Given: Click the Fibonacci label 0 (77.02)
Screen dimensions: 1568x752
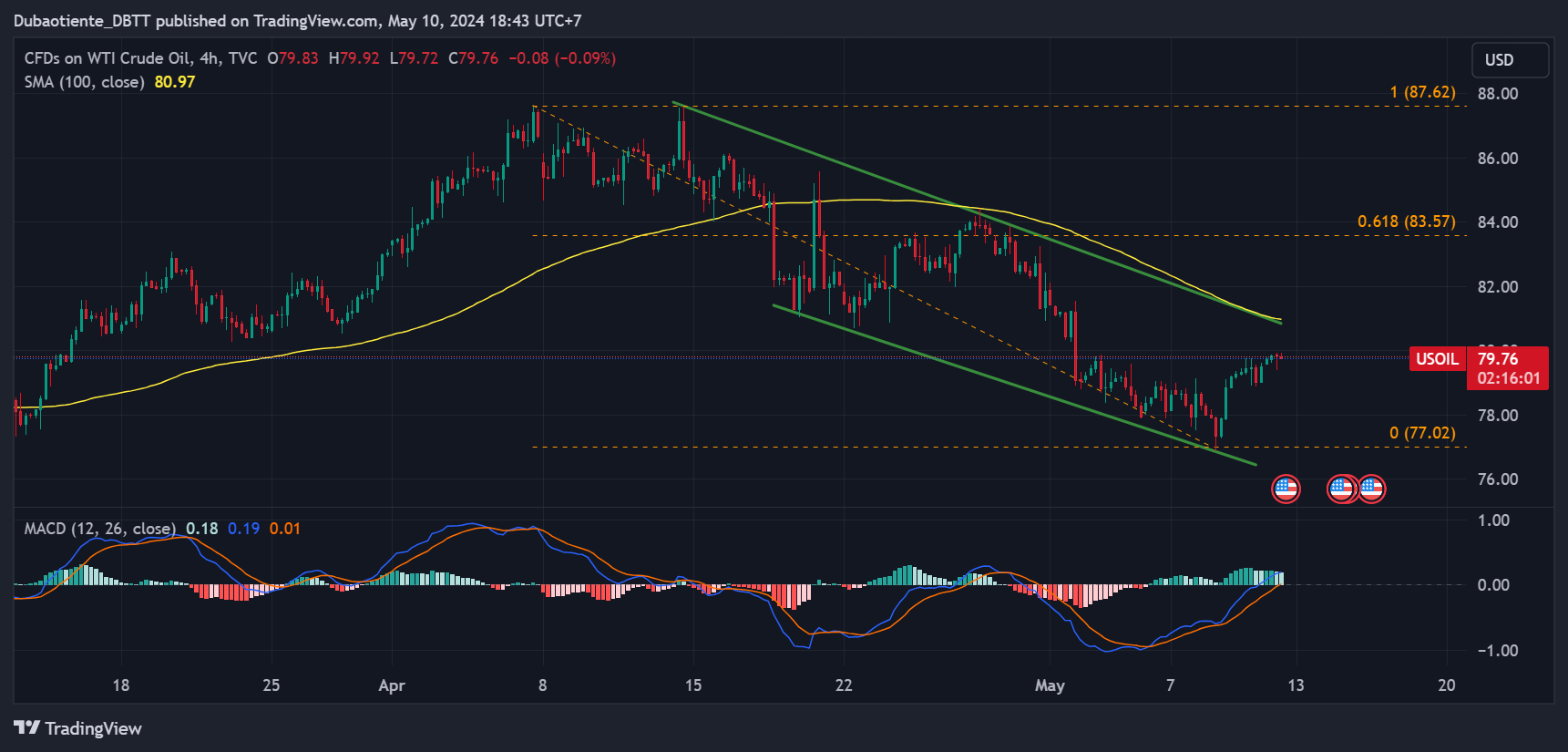Looking at the screenshot, I should pyautogui.click(x=1422, y=433).
